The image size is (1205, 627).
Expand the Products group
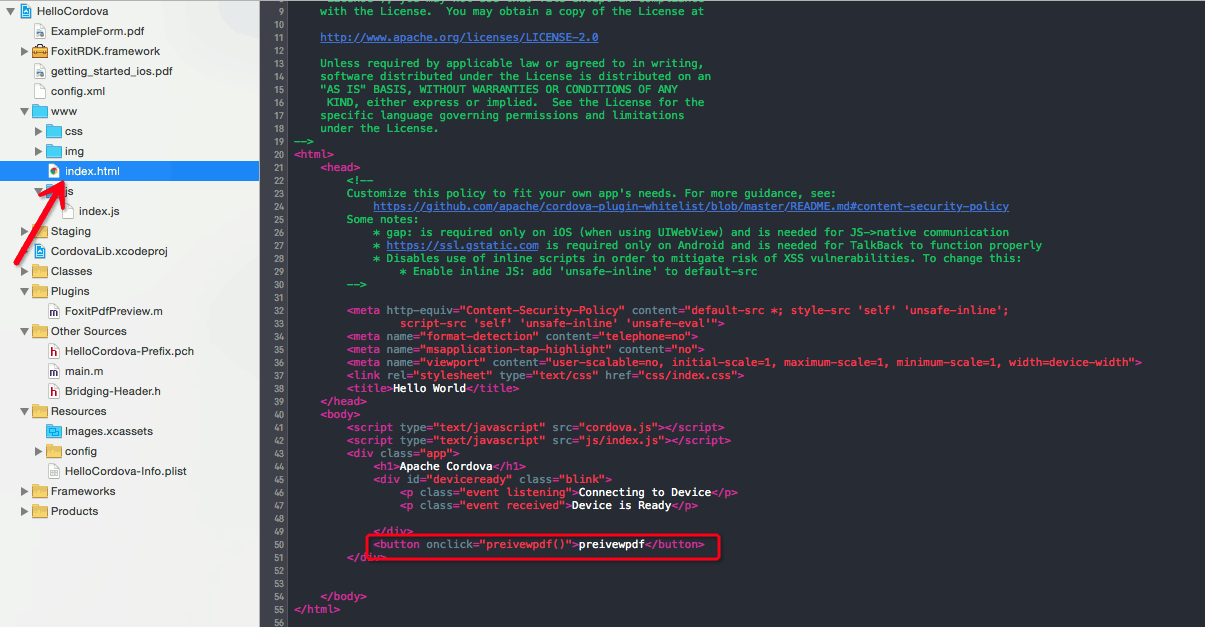click(24, 511)
